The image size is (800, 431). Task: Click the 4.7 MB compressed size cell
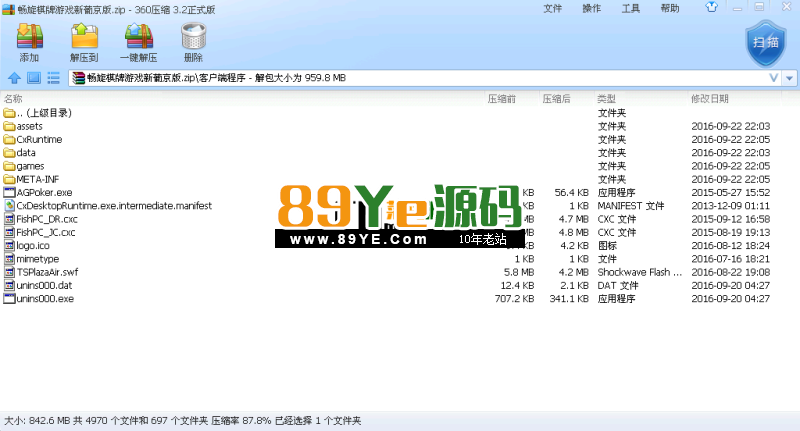pyautogui.click(x=573, y=219)
